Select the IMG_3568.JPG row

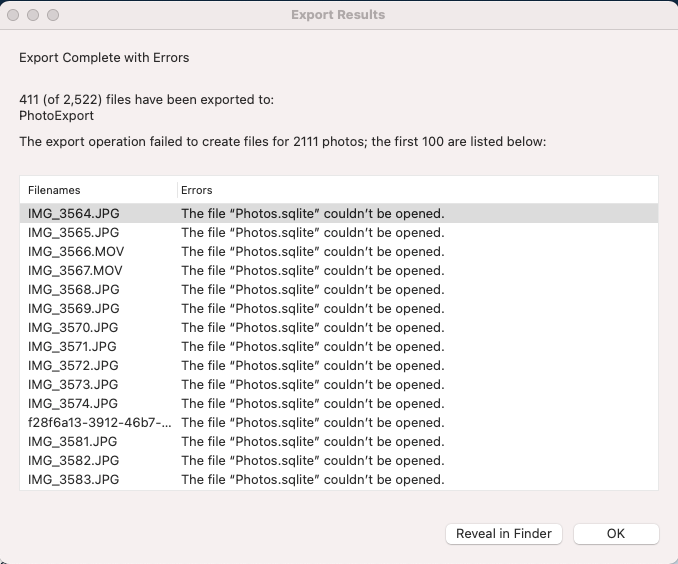click(339, 289)
